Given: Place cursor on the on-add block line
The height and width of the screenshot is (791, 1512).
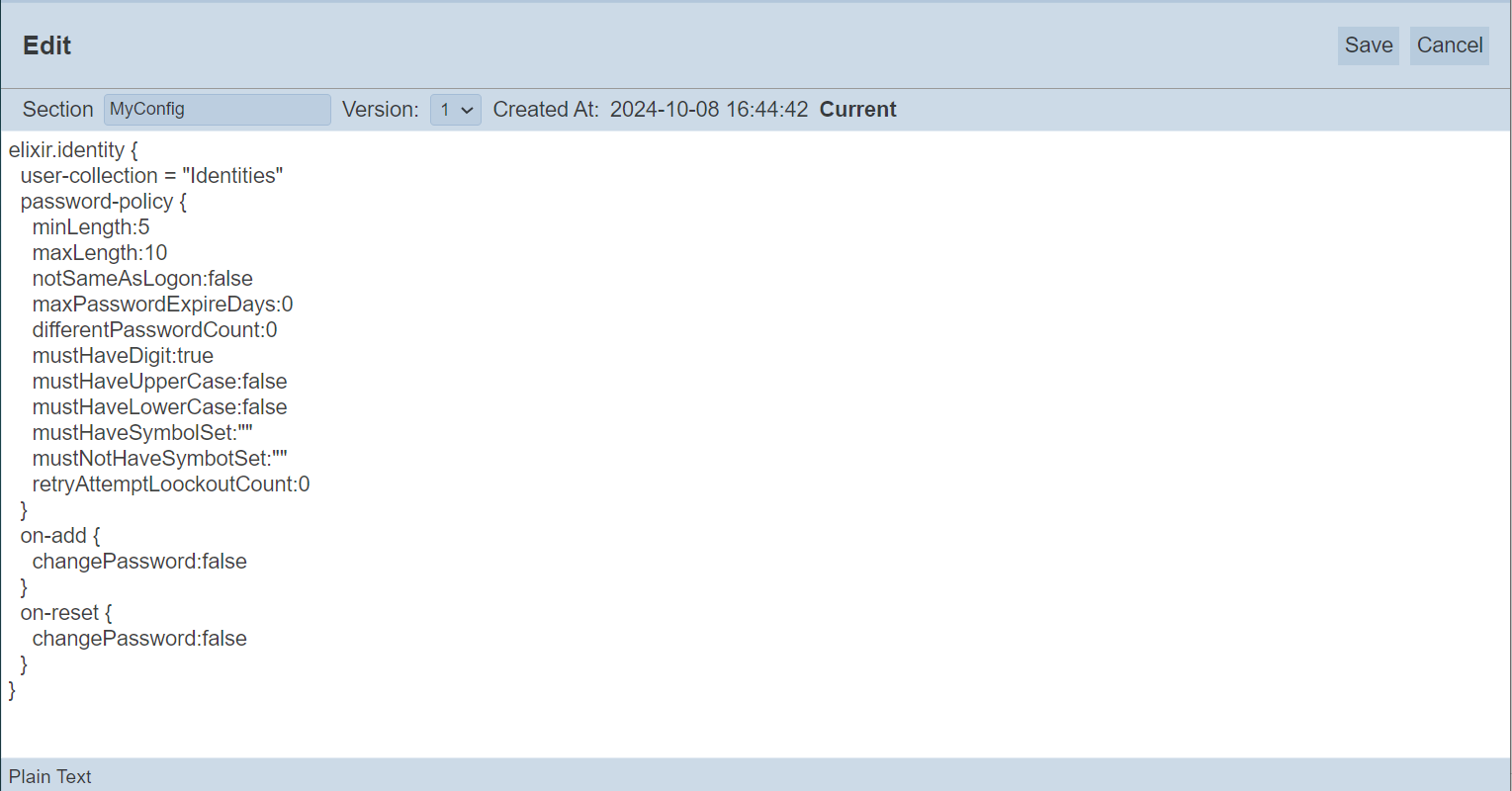Looking at the screenshot, I should 59,536.
